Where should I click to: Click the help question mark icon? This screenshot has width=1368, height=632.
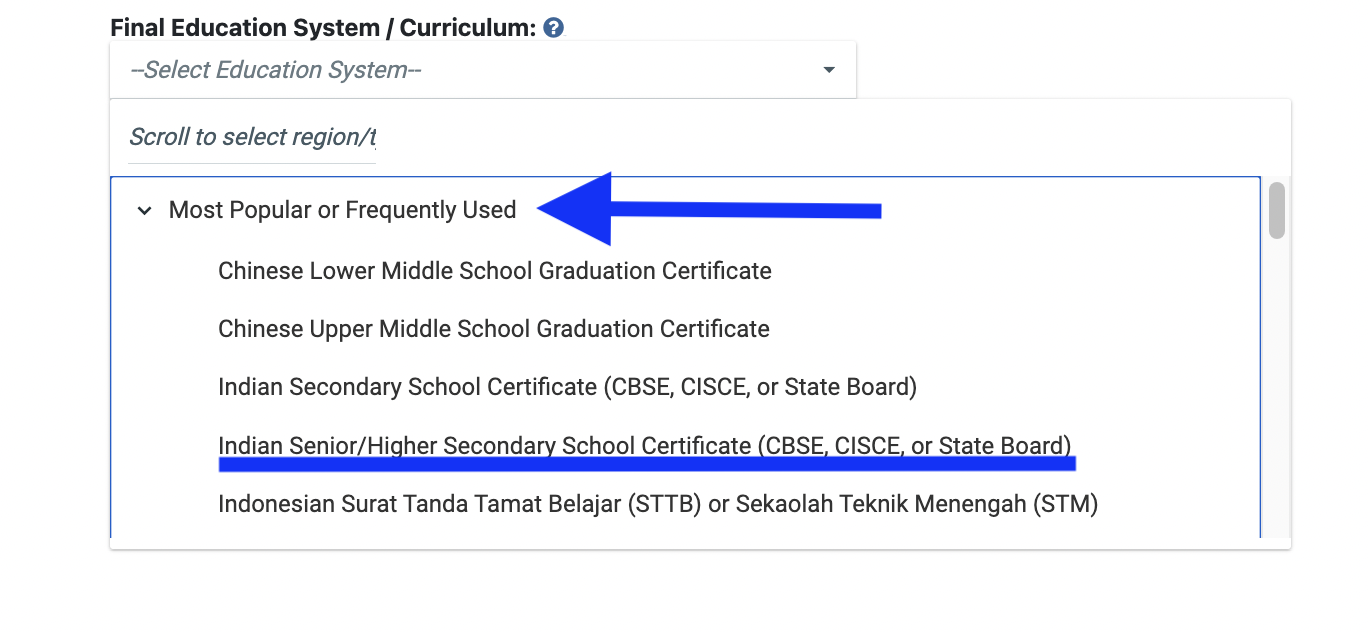coord(554,28)
